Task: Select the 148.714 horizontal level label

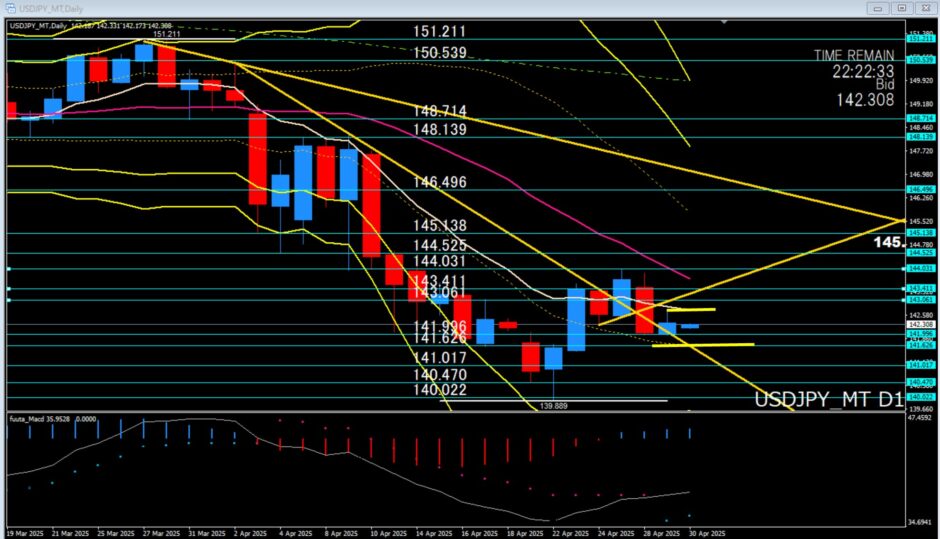Action: [x=439, y=111]
